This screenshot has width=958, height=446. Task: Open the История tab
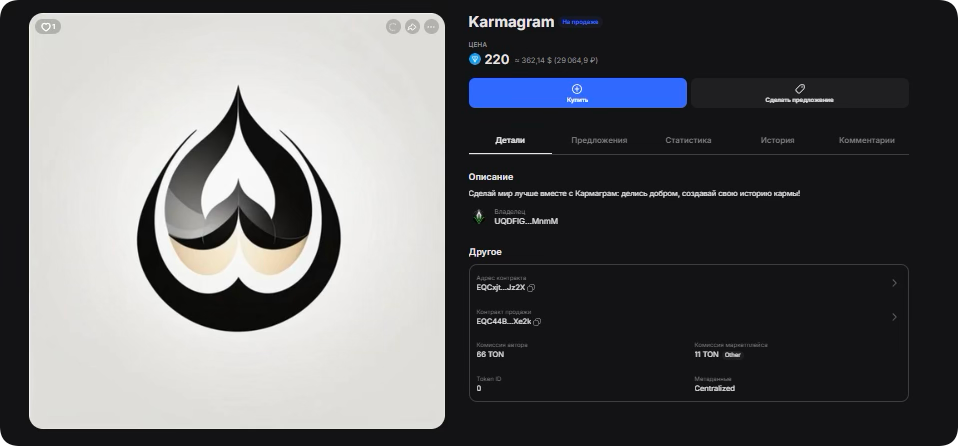[777, 140]
